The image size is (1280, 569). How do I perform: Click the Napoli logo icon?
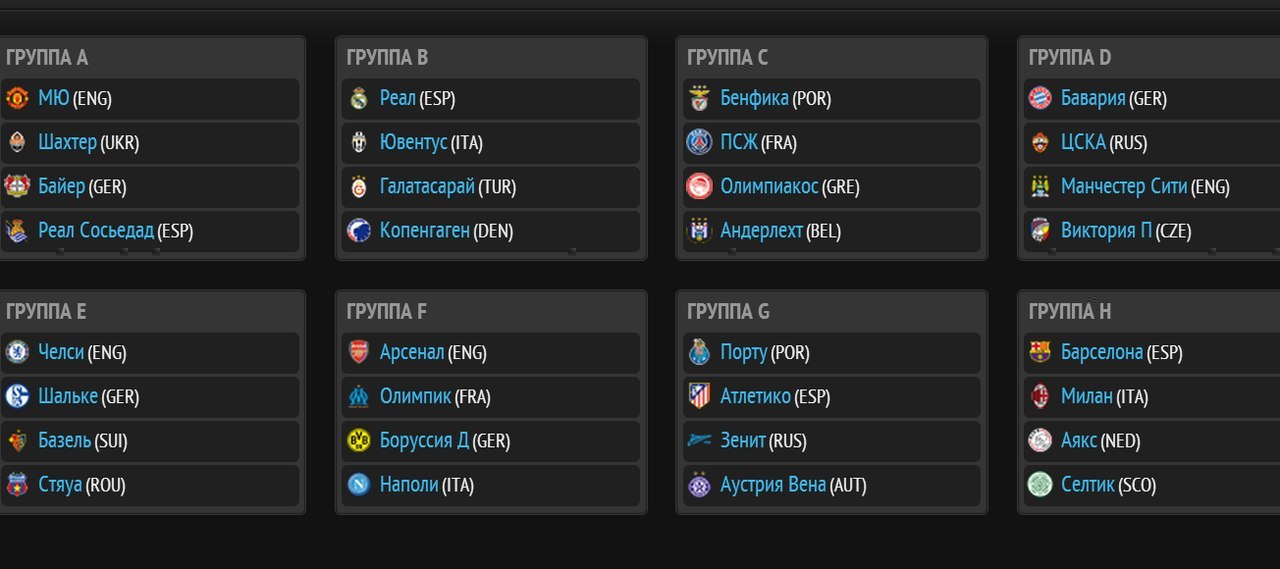tap(359, 484)
